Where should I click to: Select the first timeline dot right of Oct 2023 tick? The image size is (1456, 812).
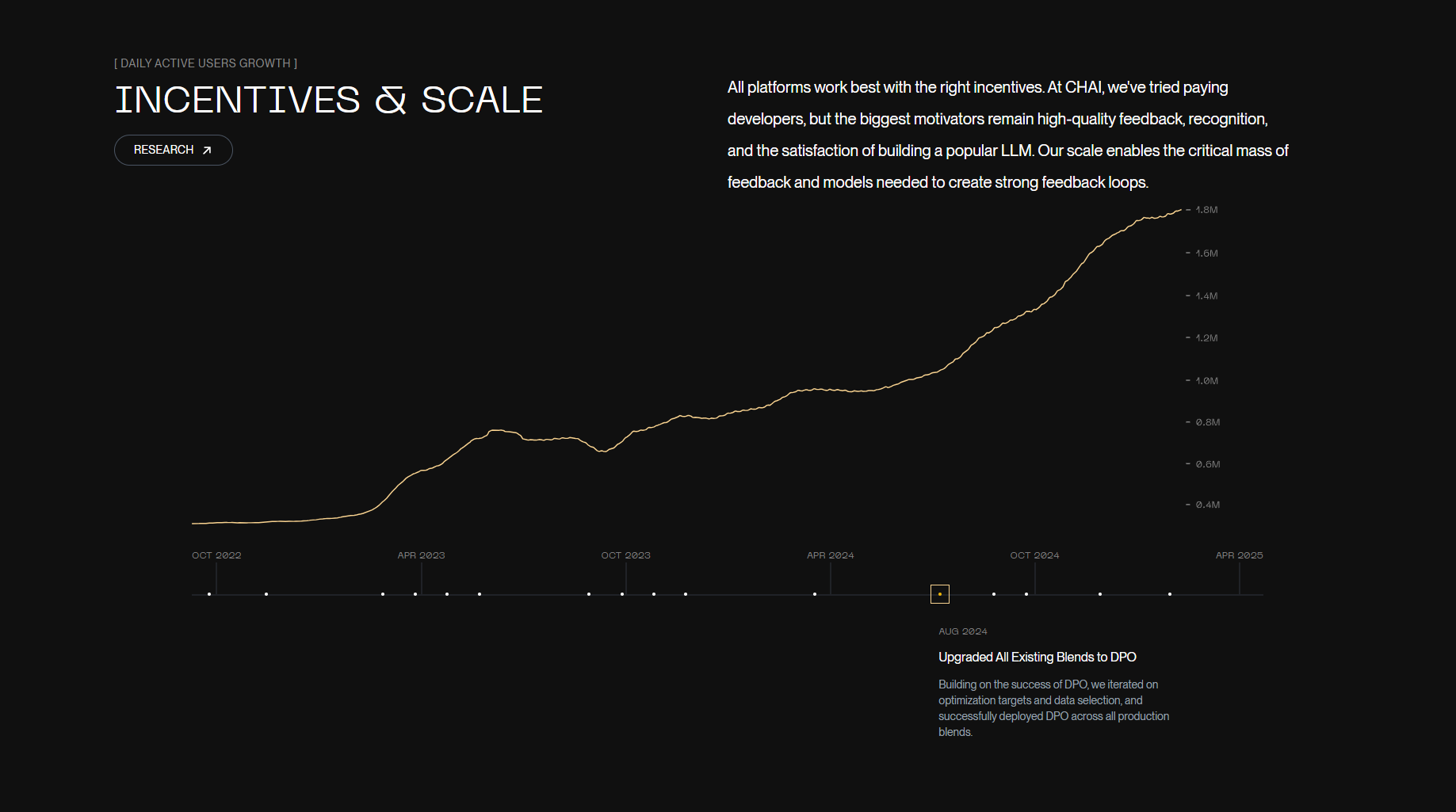(654, 594)
